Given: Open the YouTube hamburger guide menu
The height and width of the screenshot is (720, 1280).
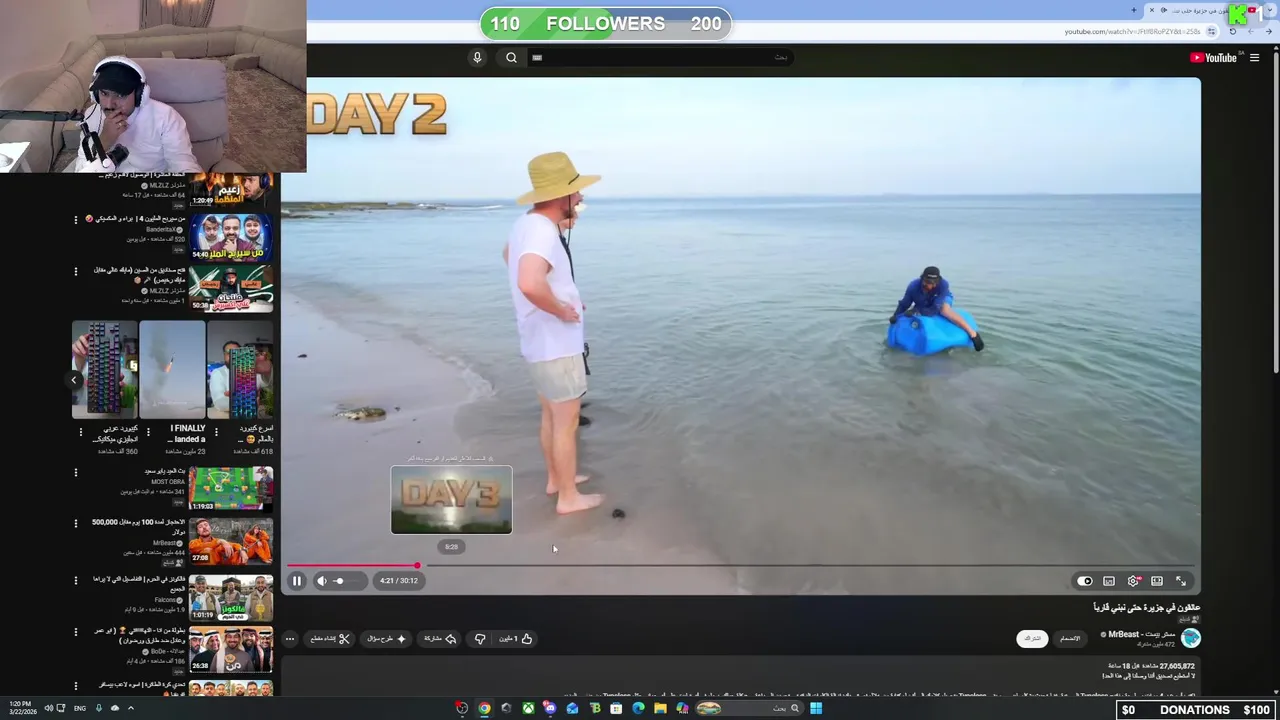Looking at the screenshot, I should click(1254, 58).
